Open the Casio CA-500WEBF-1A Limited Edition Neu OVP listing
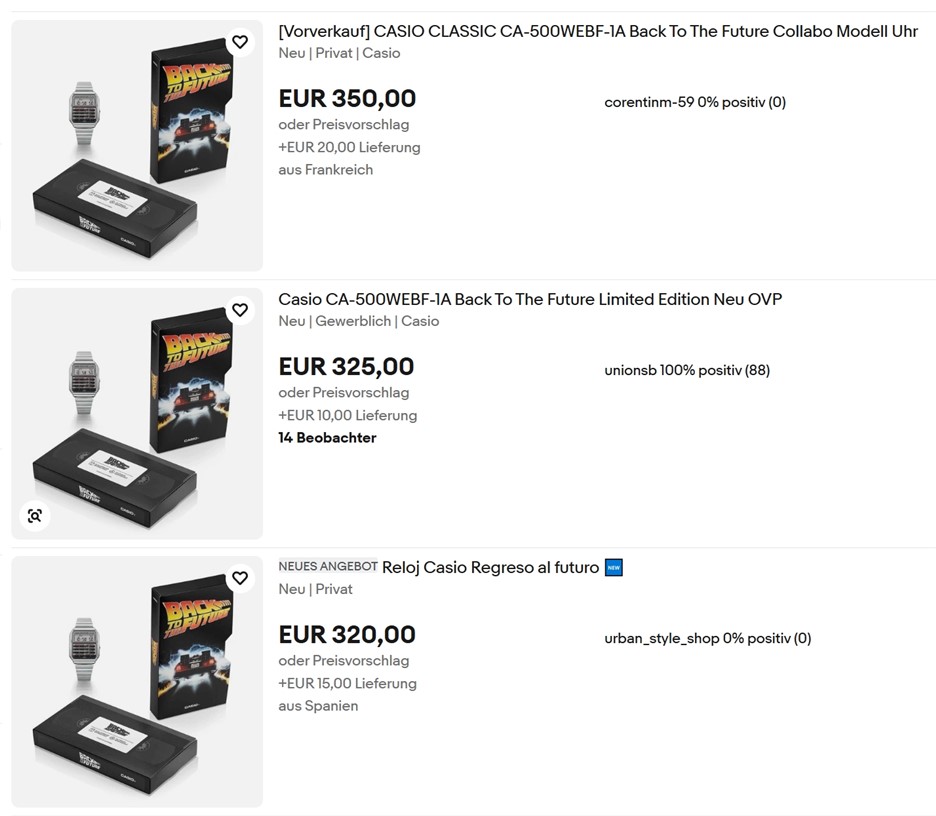The width and height of the screenshot is (936, 816). pos(530,299)
